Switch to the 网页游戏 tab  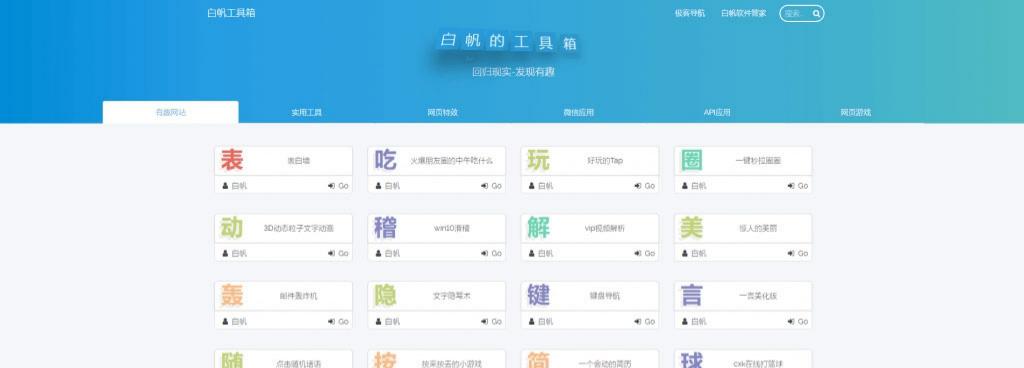click(856, 112)
